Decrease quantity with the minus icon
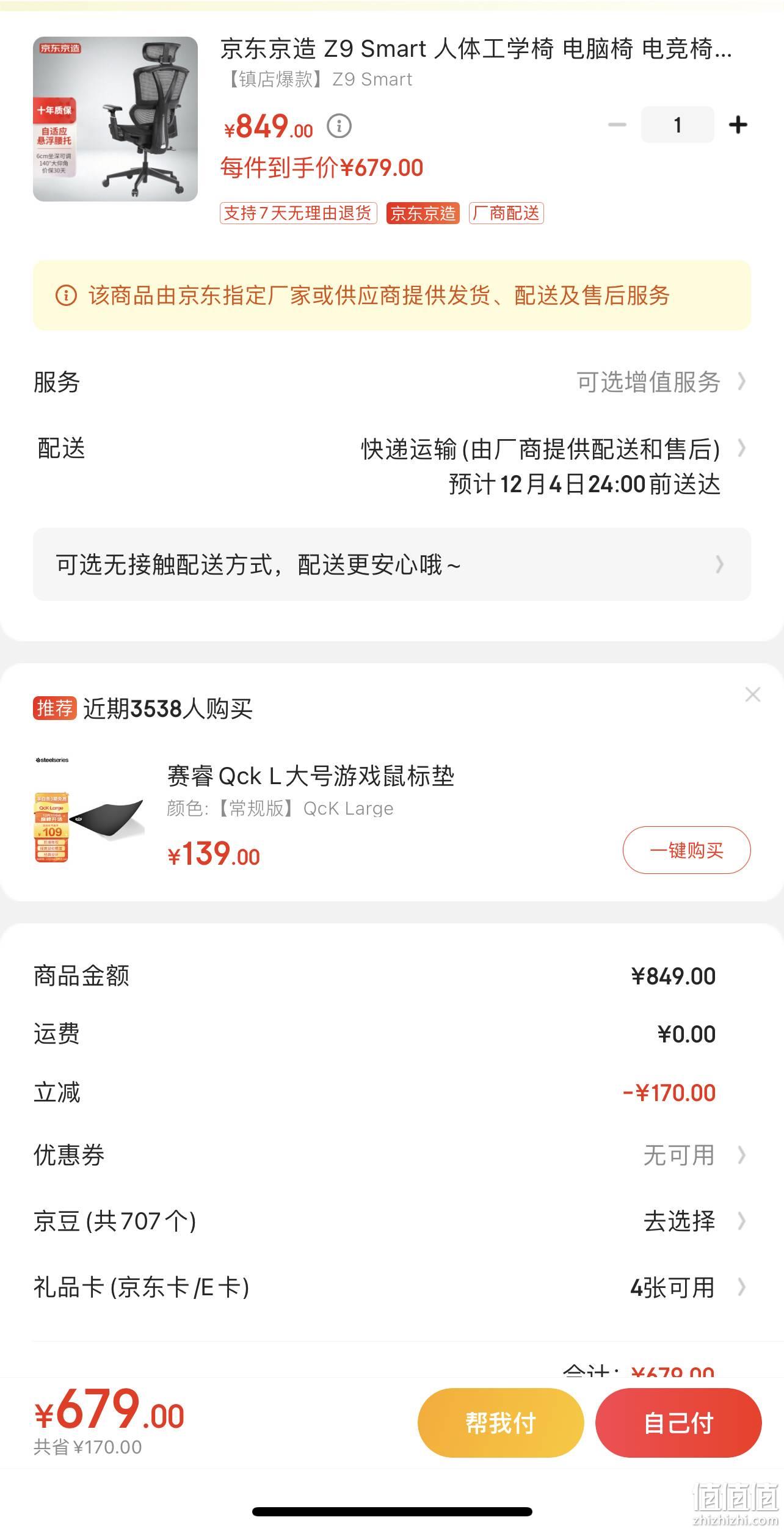784x1531 pixels. tap(617, 125)
